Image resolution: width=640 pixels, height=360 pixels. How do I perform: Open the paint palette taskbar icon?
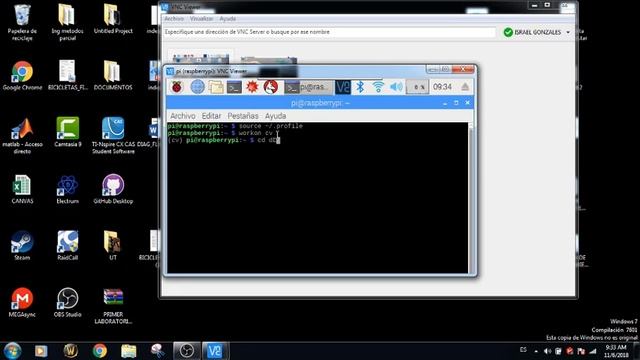click(158, 351)
